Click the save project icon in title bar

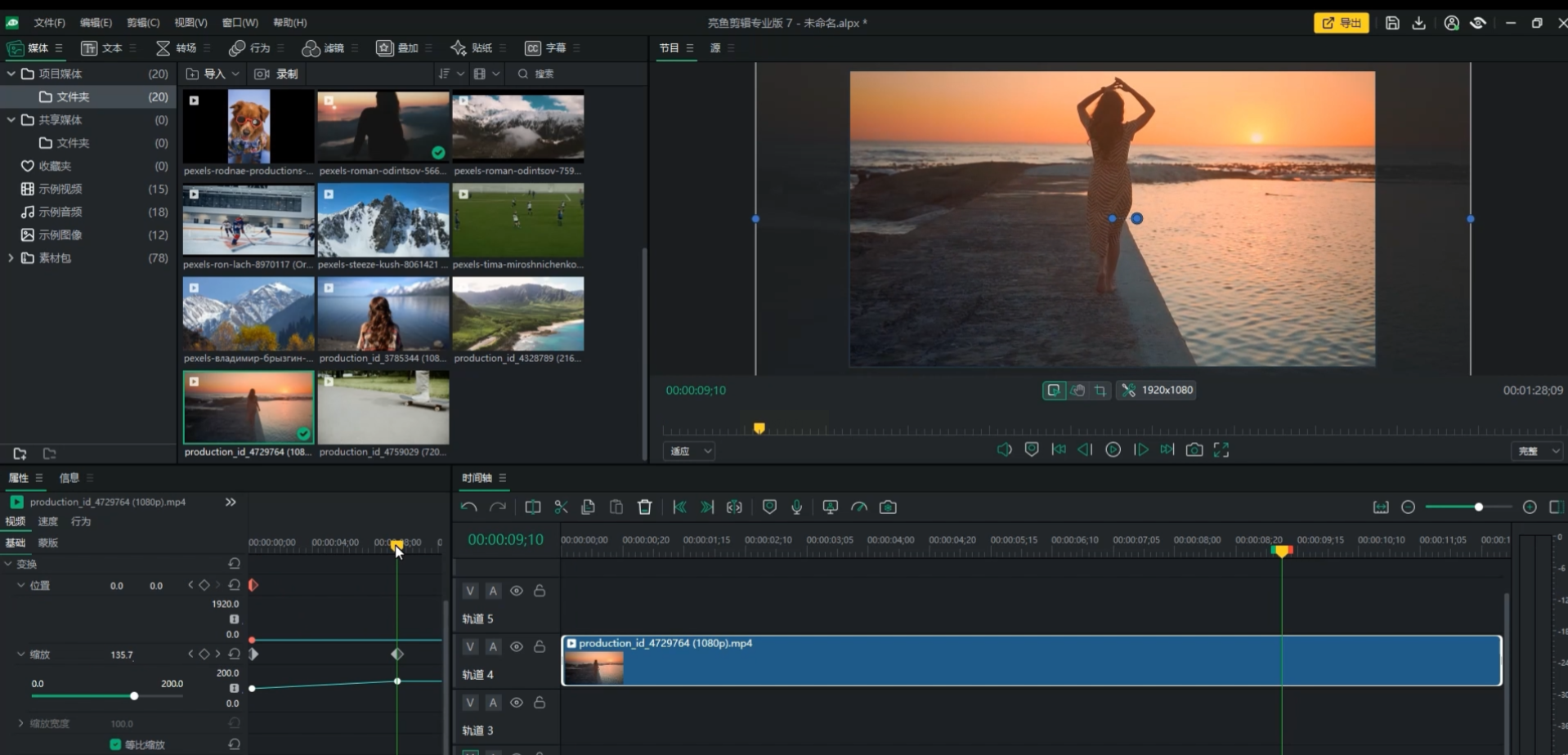pos(1392,23)
